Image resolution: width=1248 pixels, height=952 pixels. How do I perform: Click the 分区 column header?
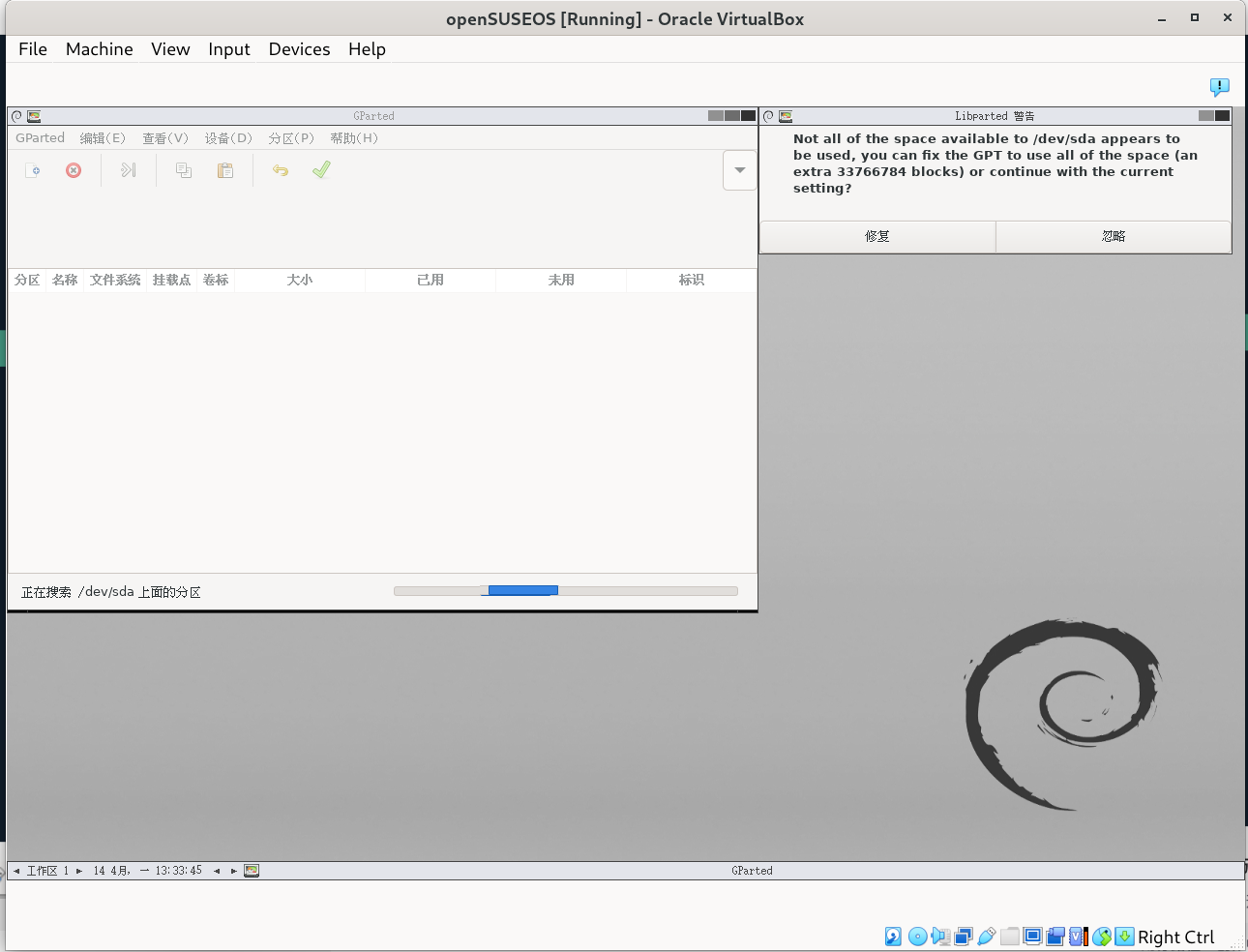click(27, 280)
